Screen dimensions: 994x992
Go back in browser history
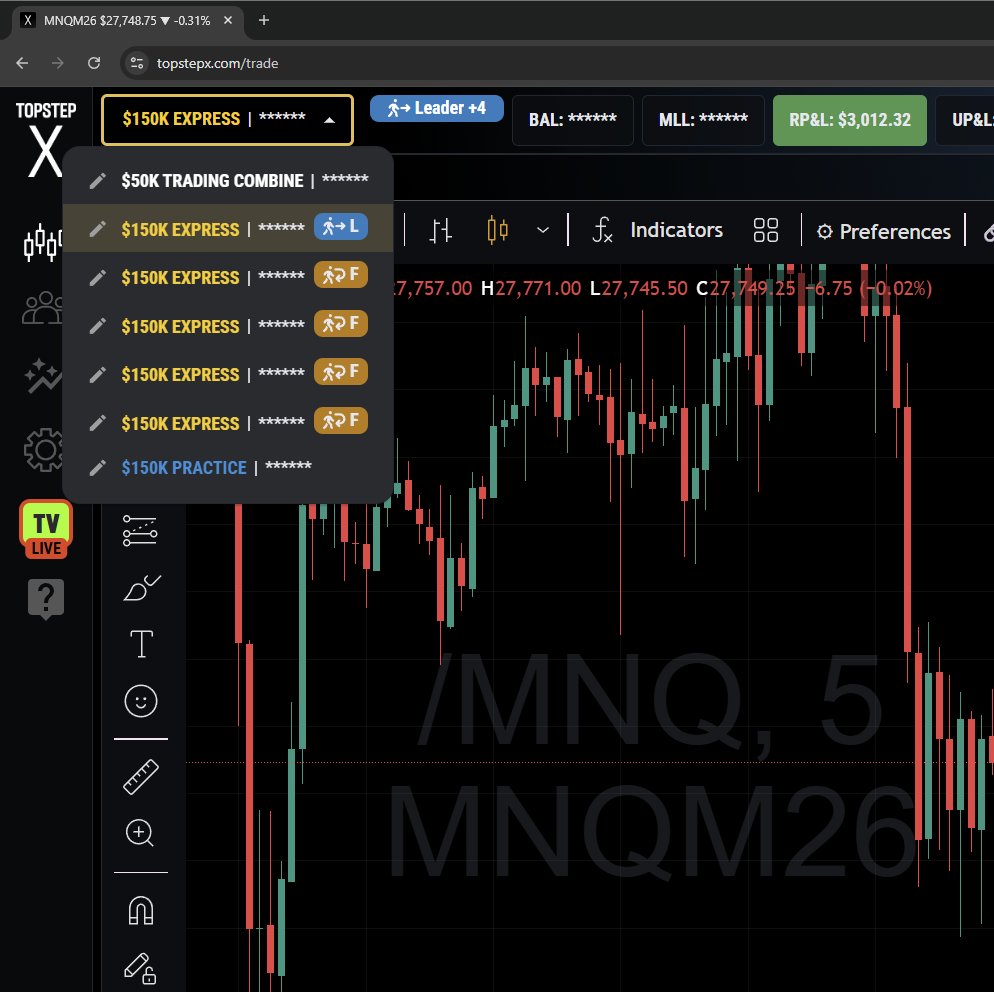(x=22, y=63)
